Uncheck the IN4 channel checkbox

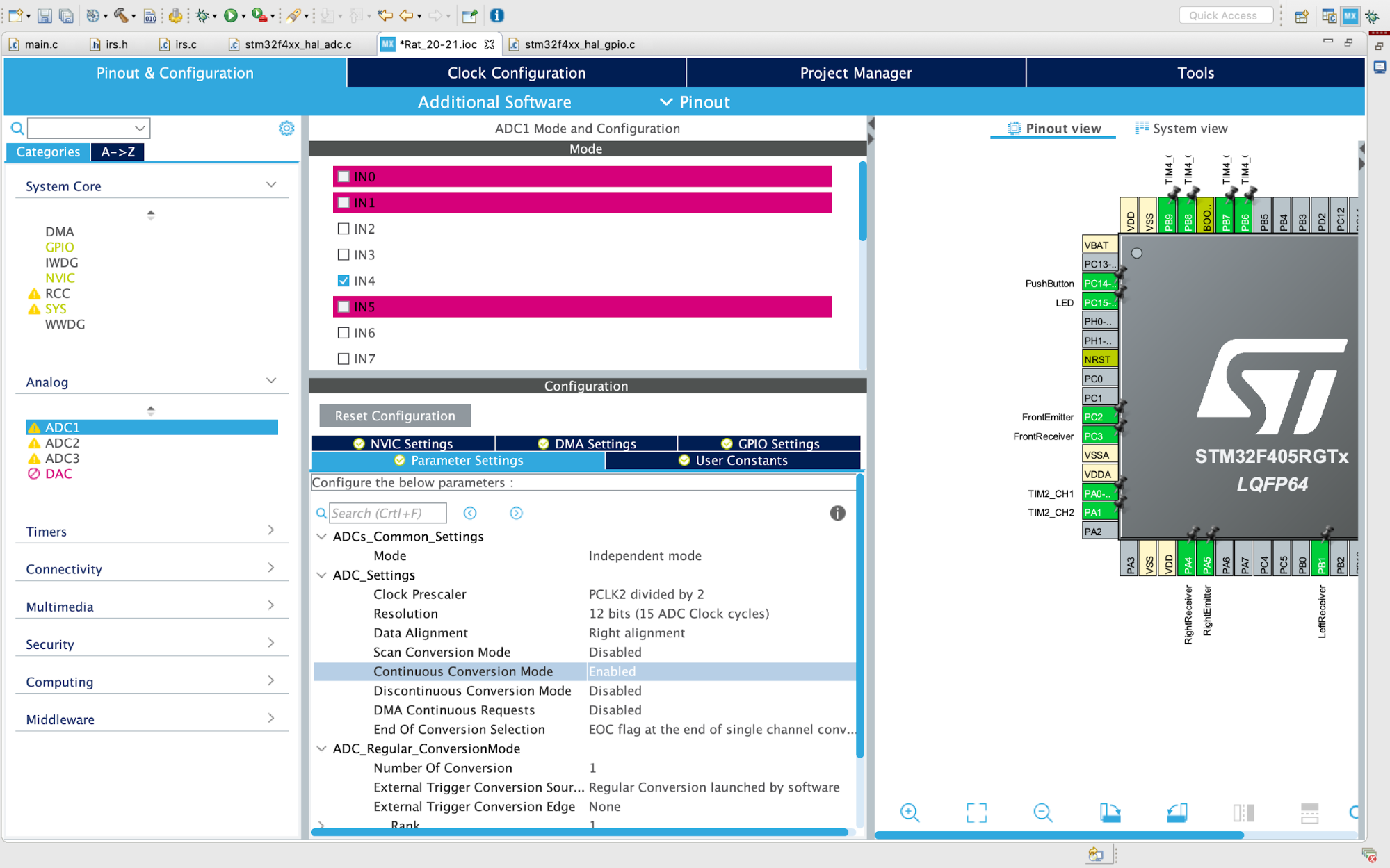(x=344, y=281)
